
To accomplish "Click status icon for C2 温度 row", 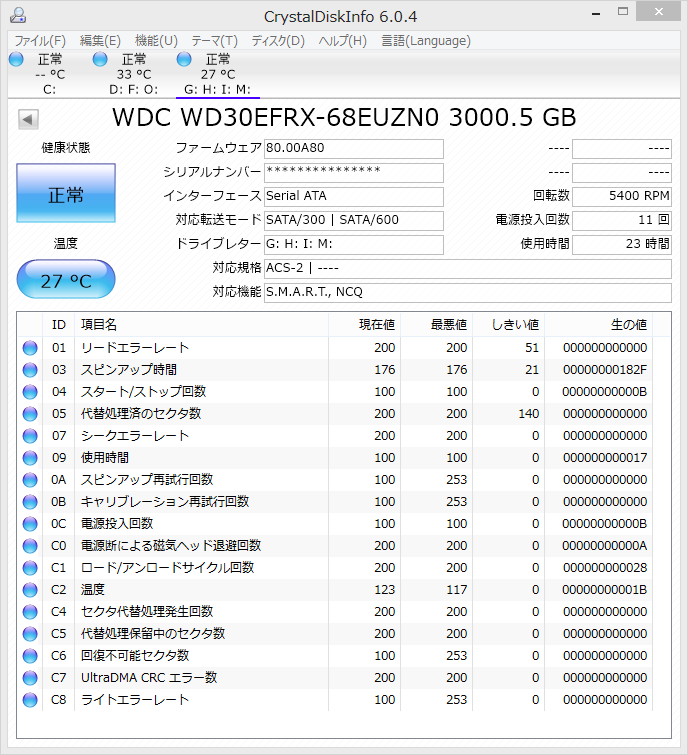I will tap(30, 590).
